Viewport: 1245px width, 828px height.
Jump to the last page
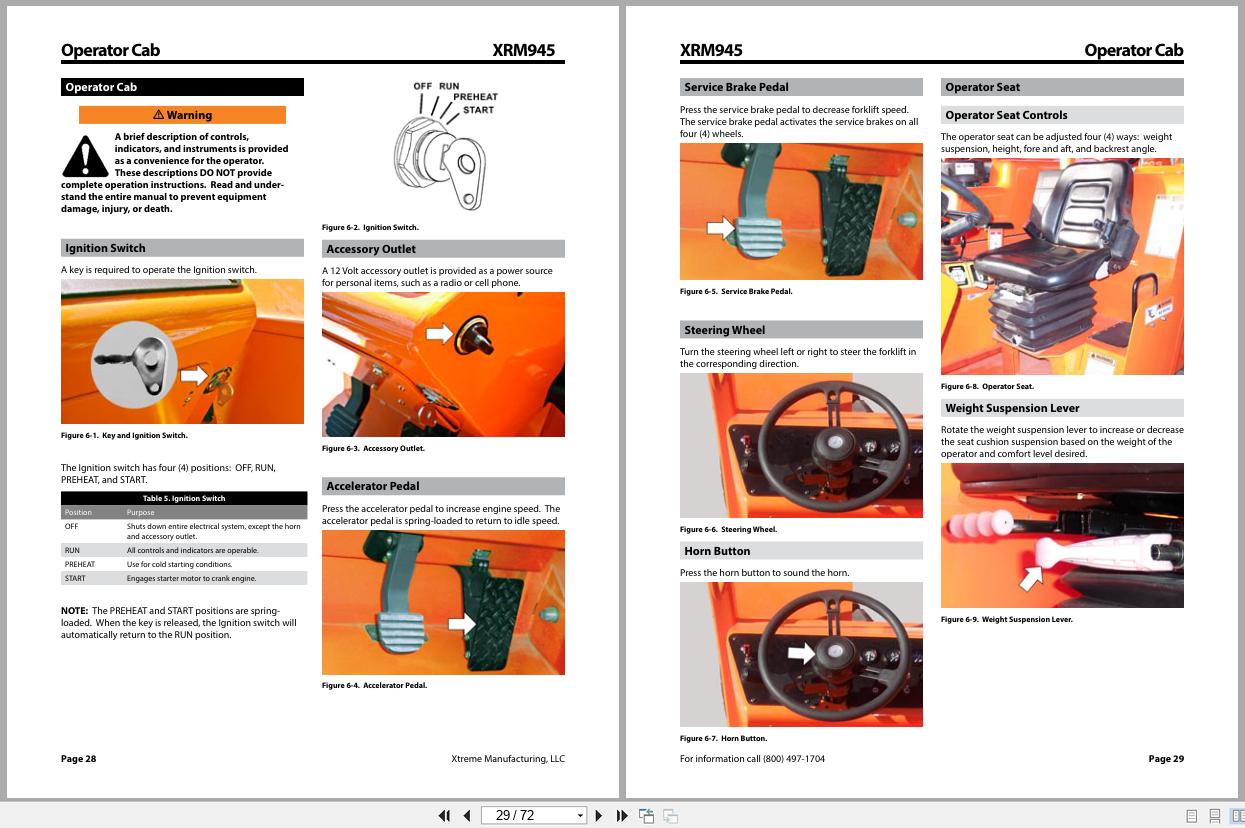620,816
